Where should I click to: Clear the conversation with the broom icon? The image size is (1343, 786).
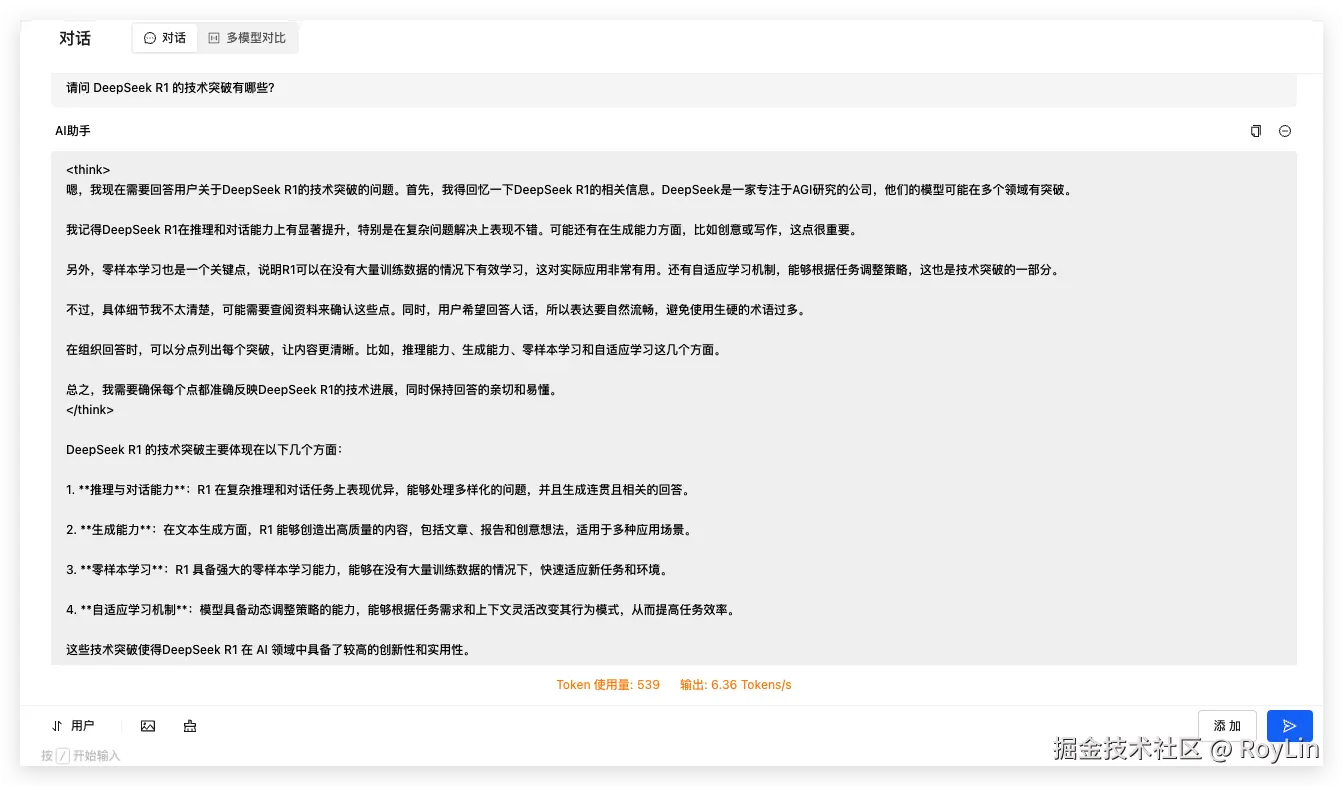tap(190, 726)
